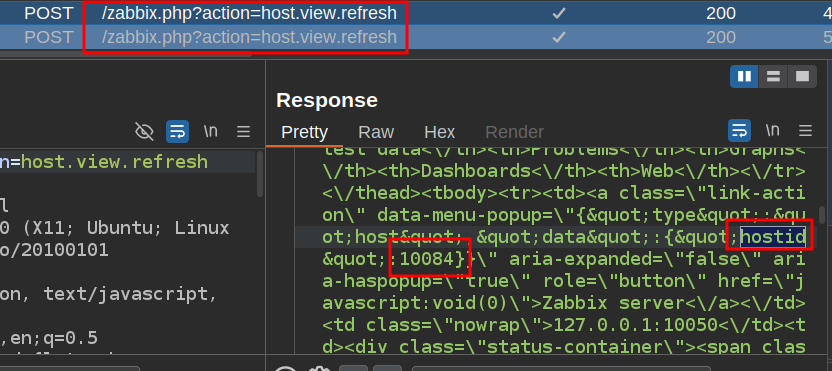Switch to side-by-side request/response layout
The height and width of the screenshot is (371, 832).
[x=744, y=76]
